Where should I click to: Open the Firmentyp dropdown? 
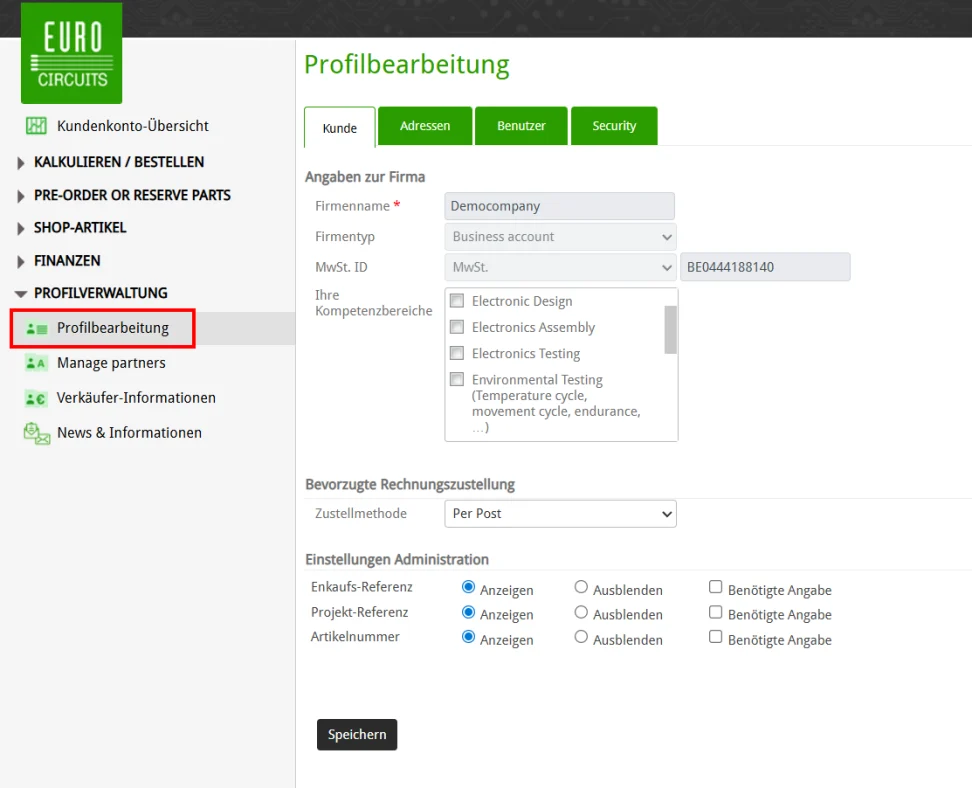point(560,237)
